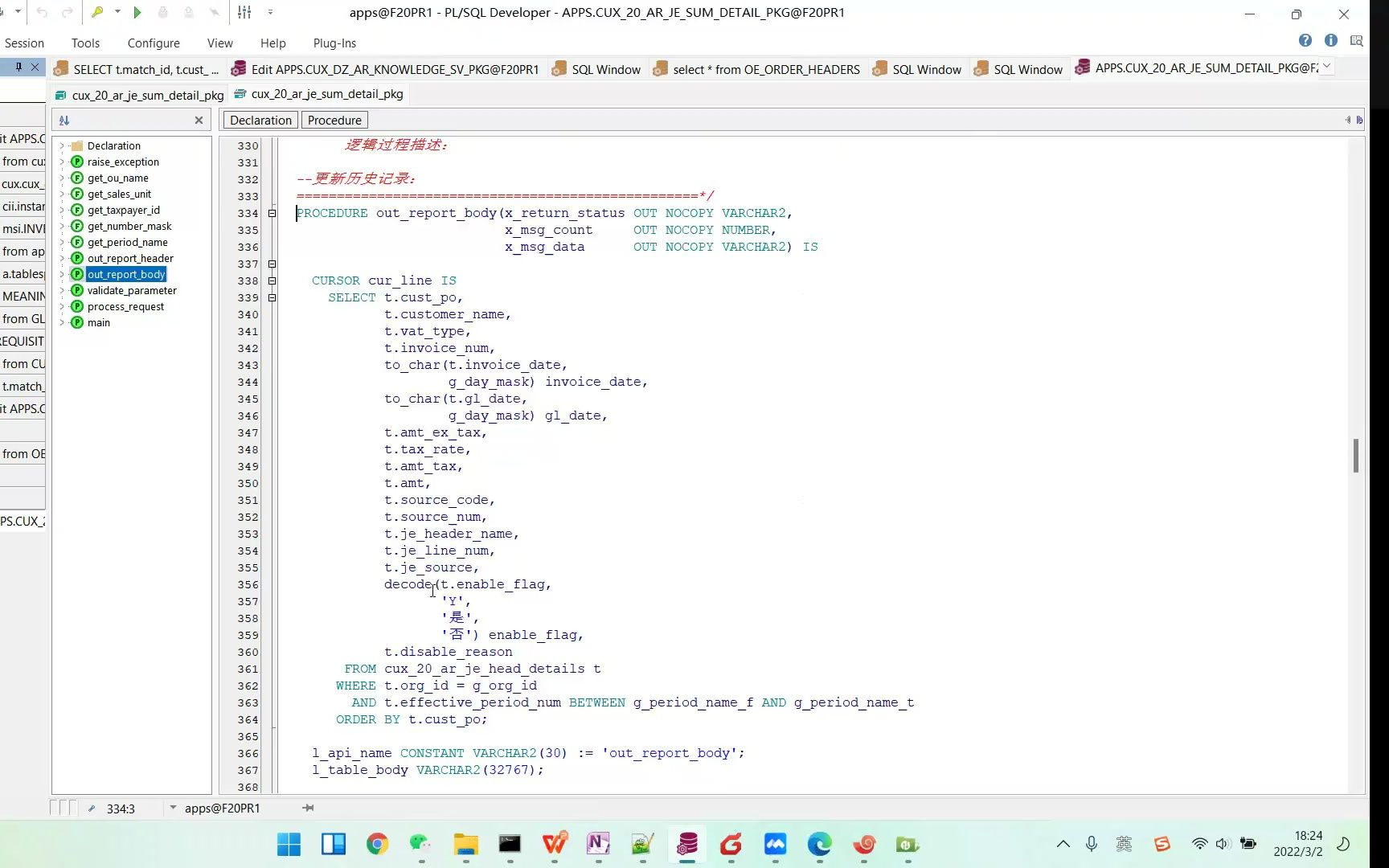Collapse procedure fold marker at line 334
This screenshot has height=868, width=1389.
click(272, 213)
